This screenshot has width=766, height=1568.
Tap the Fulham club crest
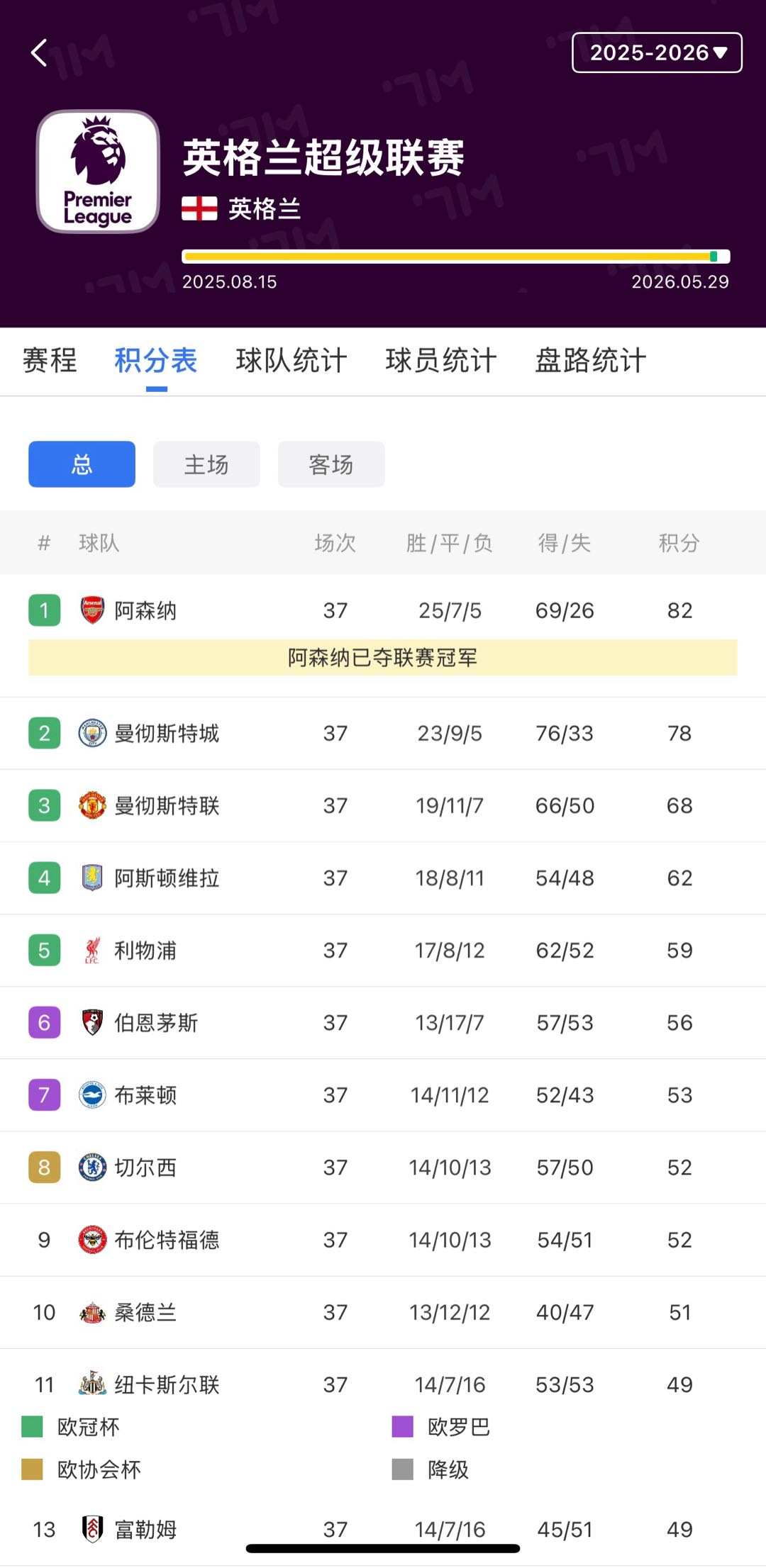pos(92,1529)
